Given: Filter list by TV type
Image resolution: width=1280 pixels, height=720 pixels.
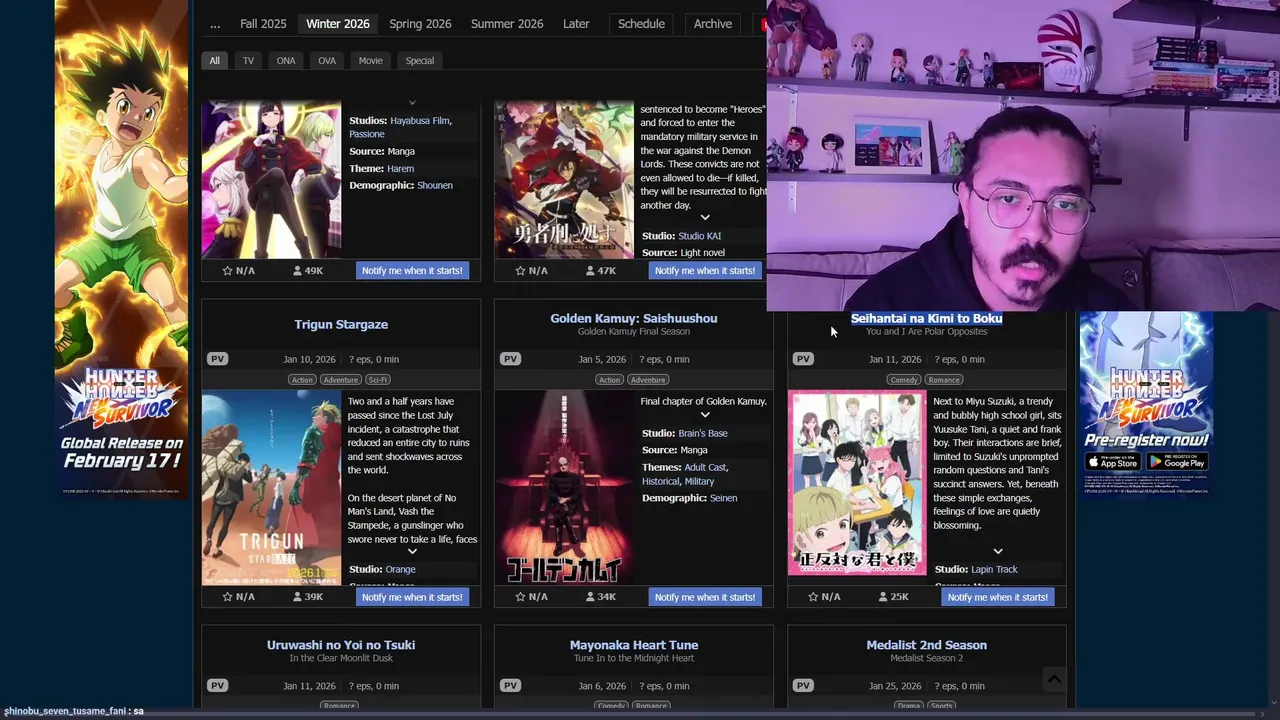Looking at the screenshot, I should [248, 61].
